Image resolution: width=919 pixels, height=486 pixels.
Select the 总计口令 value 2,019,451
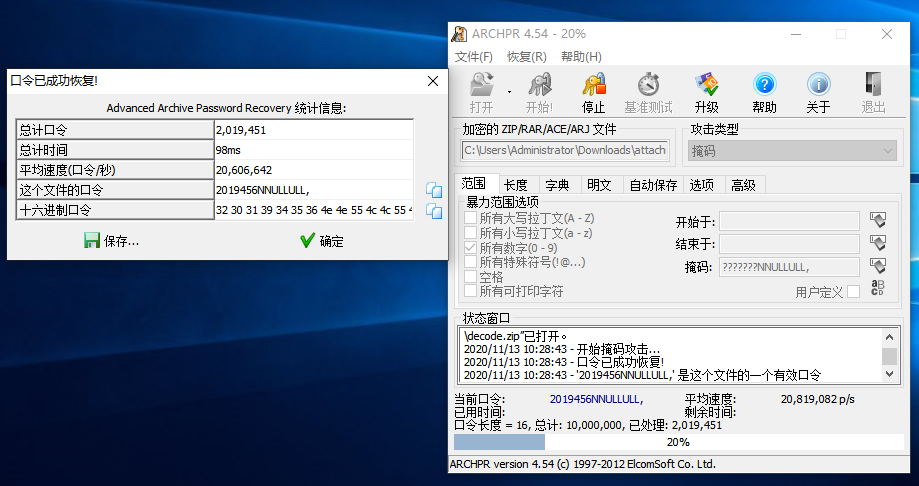click(314, 130)
